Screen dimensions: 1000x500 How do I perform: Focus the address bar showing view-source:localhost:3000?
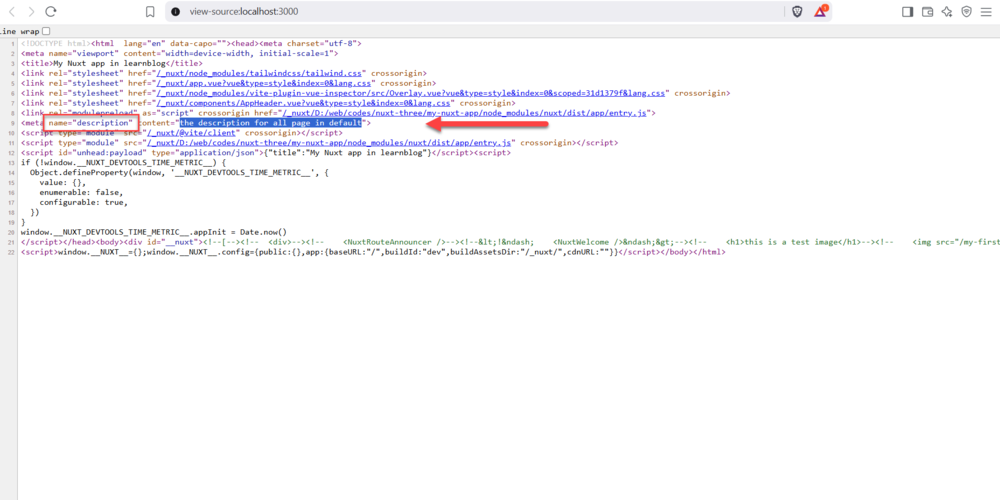click(x=472, y=11)
